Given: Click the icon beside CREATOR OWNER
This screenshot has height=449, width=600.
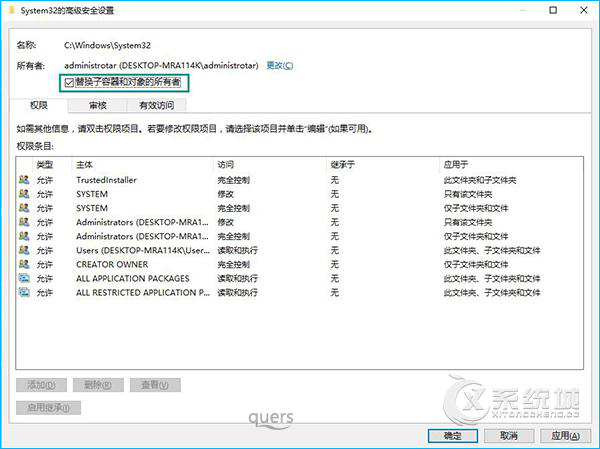Looking at the screenshot, I should tap(24, 264).
